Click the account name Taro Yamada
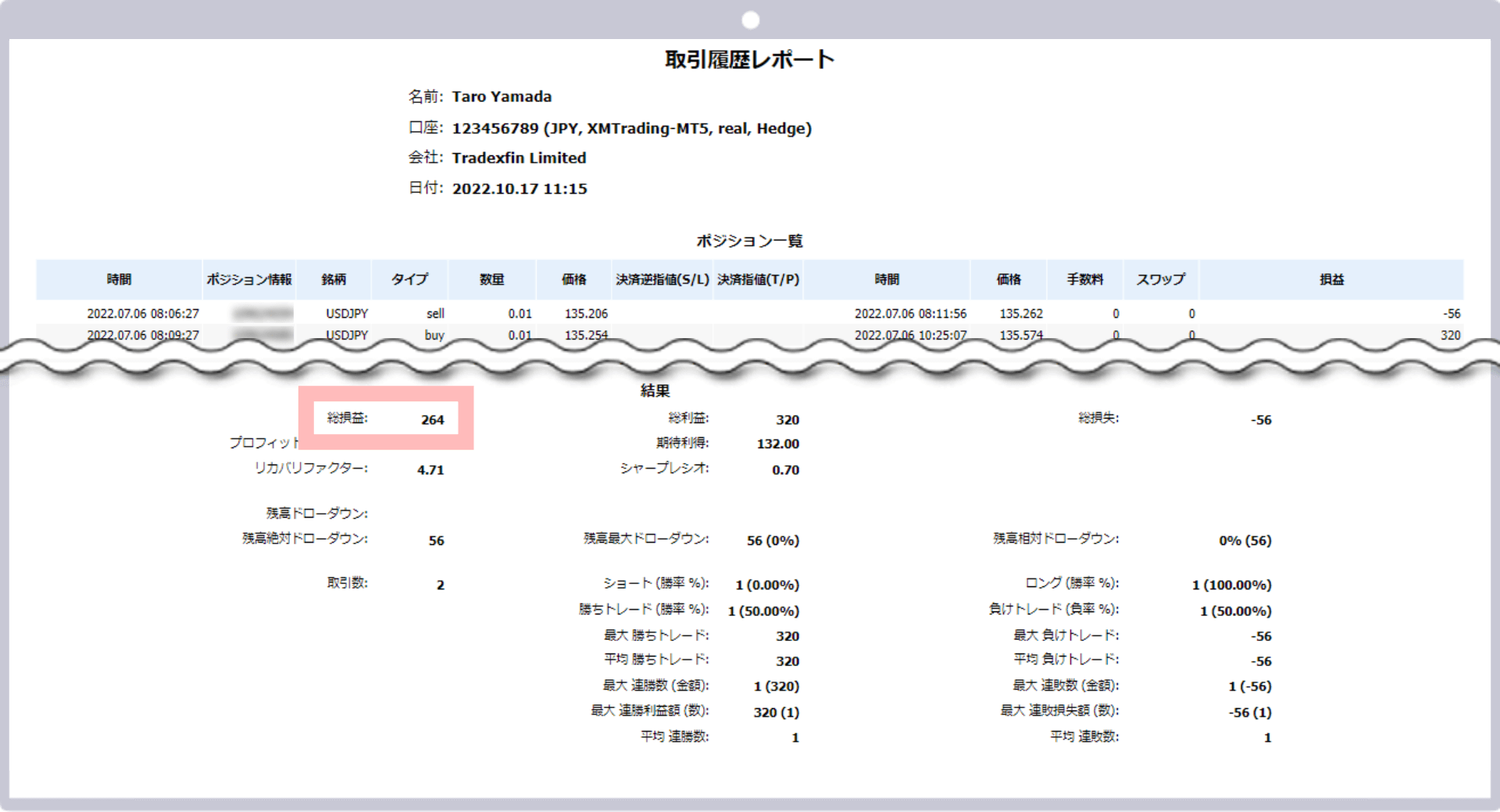Screen dimensions: 1500x812 [x=502, y=97]
